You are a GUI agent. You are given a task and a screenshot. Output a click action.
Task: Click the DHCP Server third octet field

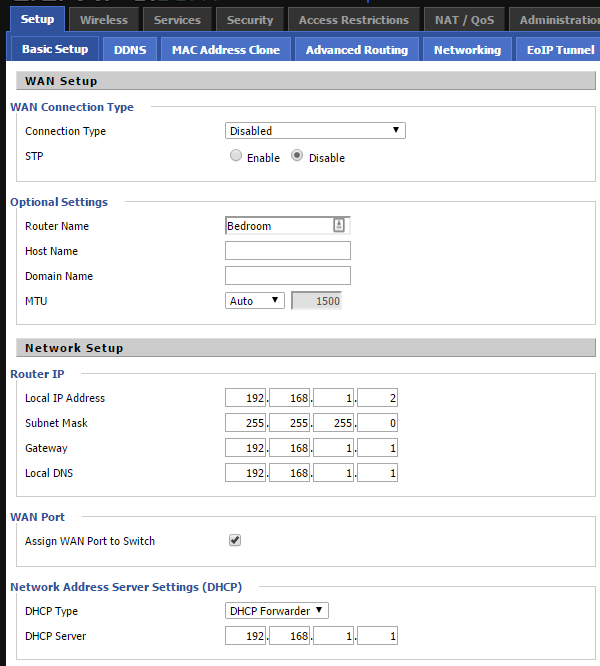(333, 636)
